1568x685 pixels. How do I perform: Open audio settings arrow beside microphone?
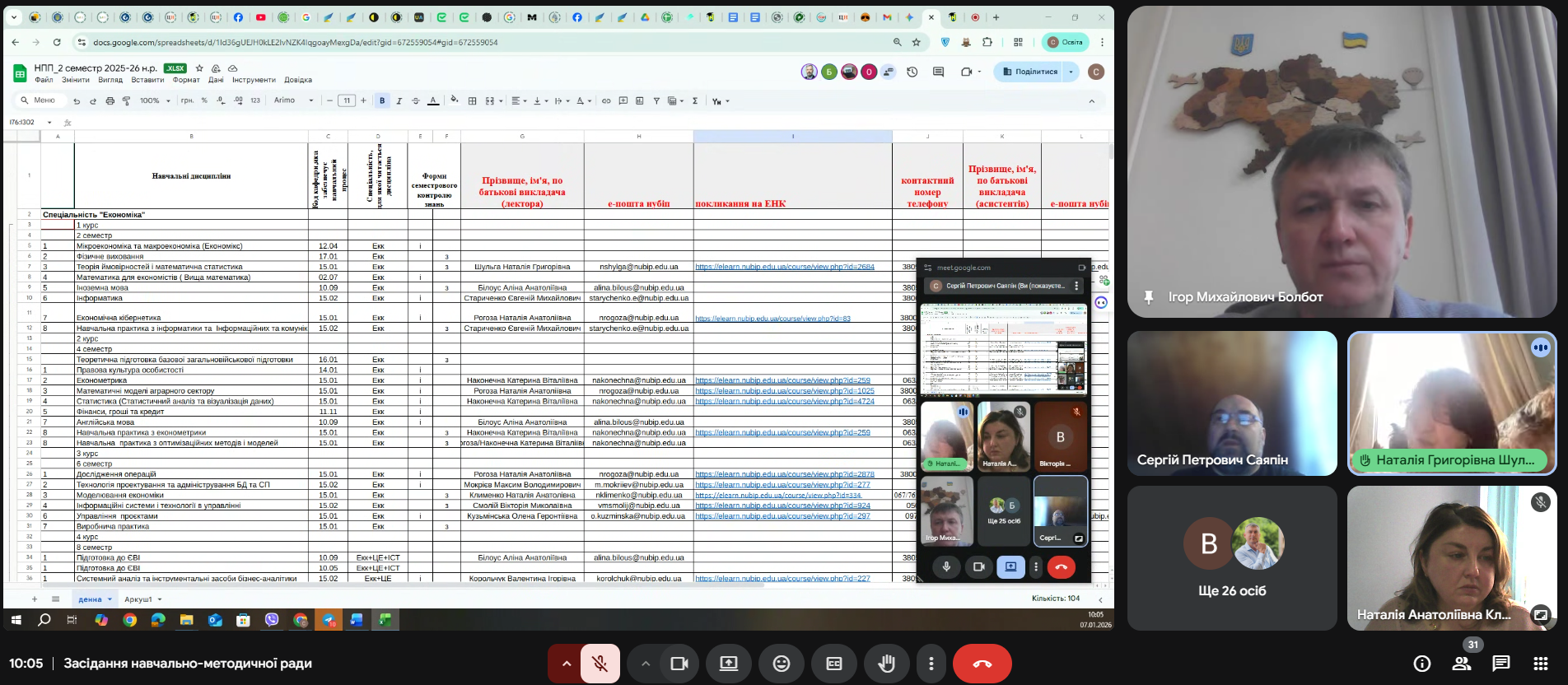click(x=567, y=664)
